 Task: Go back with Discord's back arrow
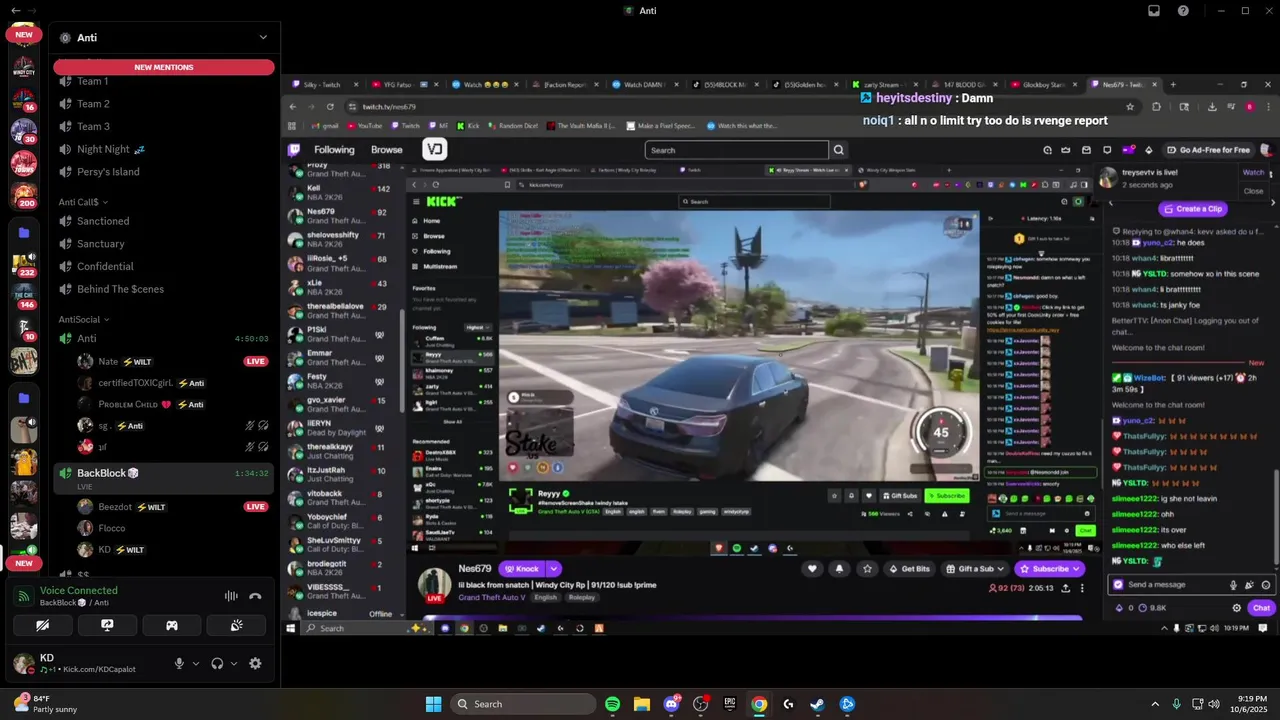tap(14, 10)
